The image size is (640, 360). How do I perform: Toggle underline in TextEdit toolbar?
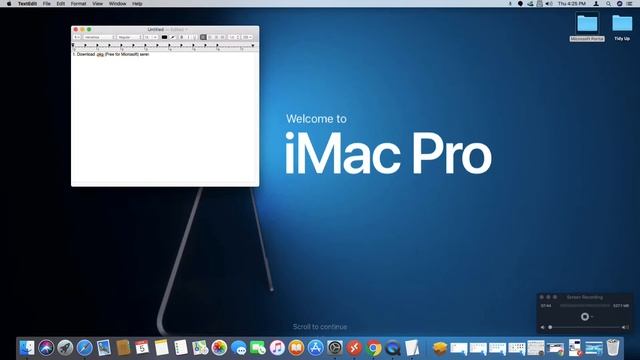(x=194, y=37)
